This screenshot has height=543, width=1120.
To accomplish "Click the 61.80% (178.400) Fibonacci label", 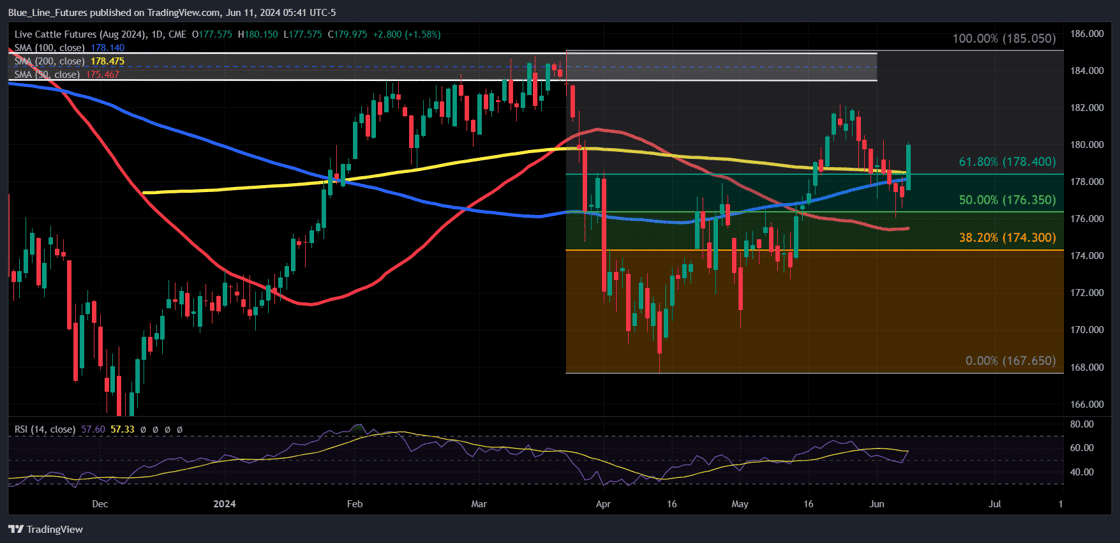I will point(1006,164).
